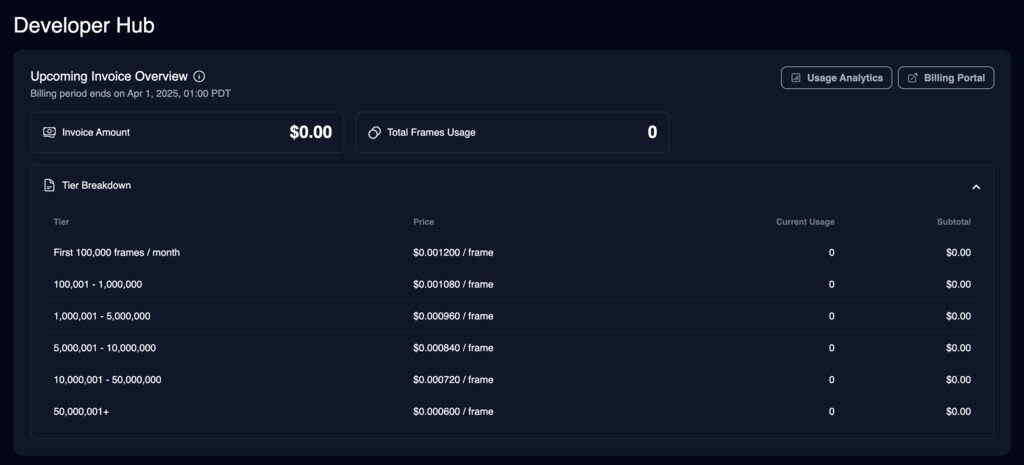The width and height of the screenshot is (1024, 465).
Task: Click the info icon beside Upcoming Invoice Overview
Action: pyautogui.click(x=200, y=76)
